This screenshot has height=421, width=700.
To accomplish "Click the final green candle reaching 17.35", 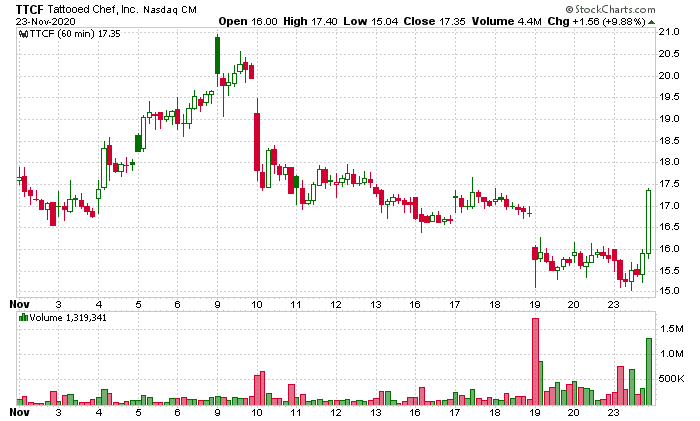I will pyautogui.click(x=649, y=222).
